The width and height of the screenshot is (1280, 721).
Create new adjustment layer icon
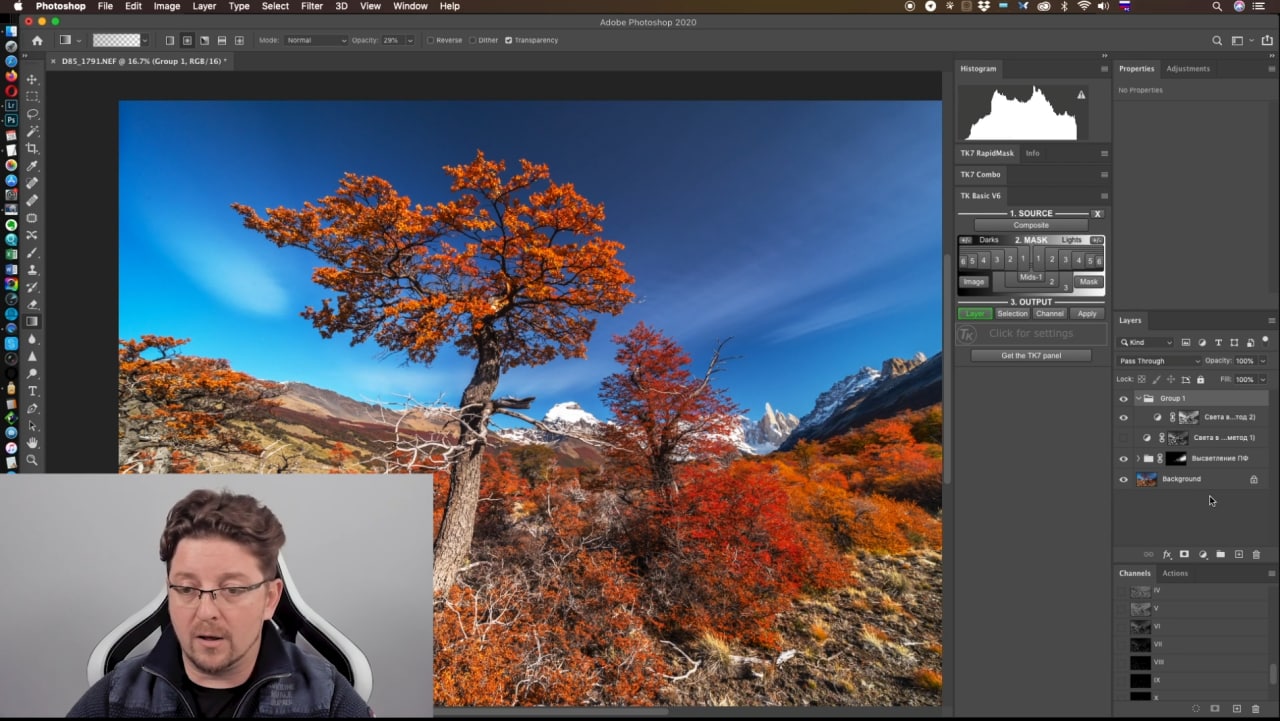tap(1203, 554)
